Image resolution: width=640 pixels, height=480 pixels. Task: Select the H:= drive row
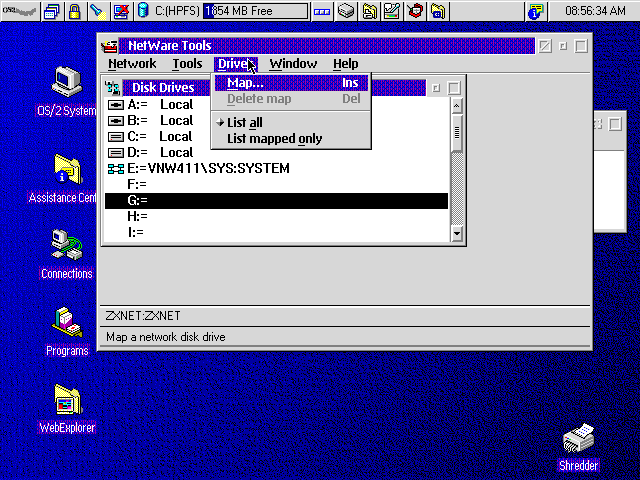276,216
